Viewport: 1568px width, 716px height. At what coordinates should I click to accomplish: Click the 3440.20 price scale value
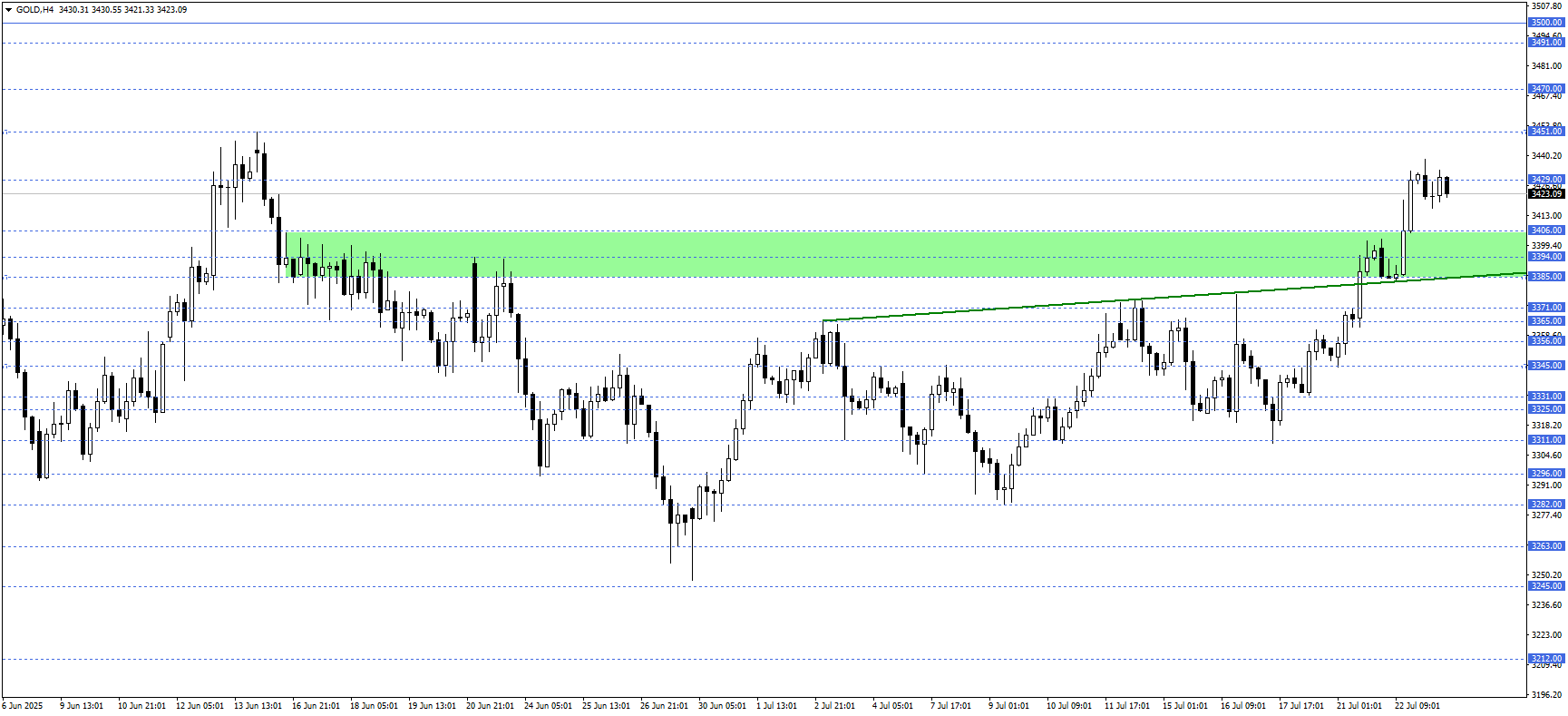click(1546, 156)
